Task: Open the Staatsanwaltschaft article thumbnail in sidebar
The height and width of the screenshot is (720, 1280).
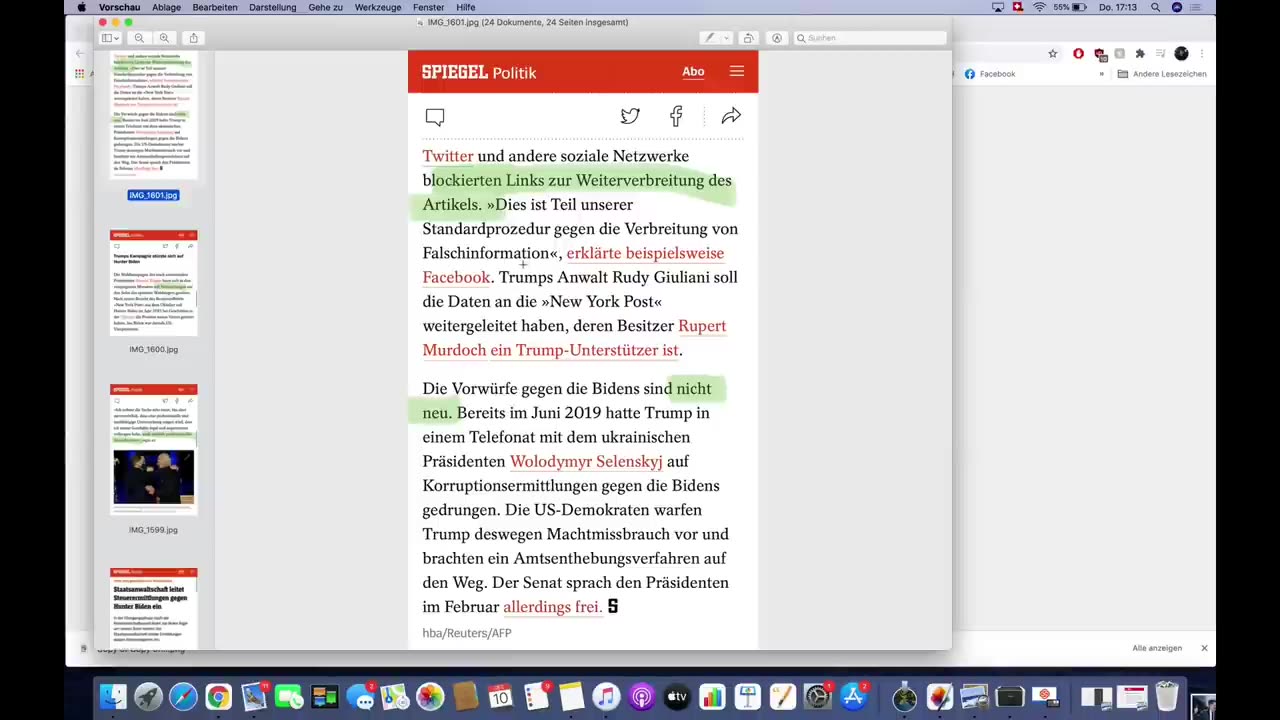Action: (153, 608)
